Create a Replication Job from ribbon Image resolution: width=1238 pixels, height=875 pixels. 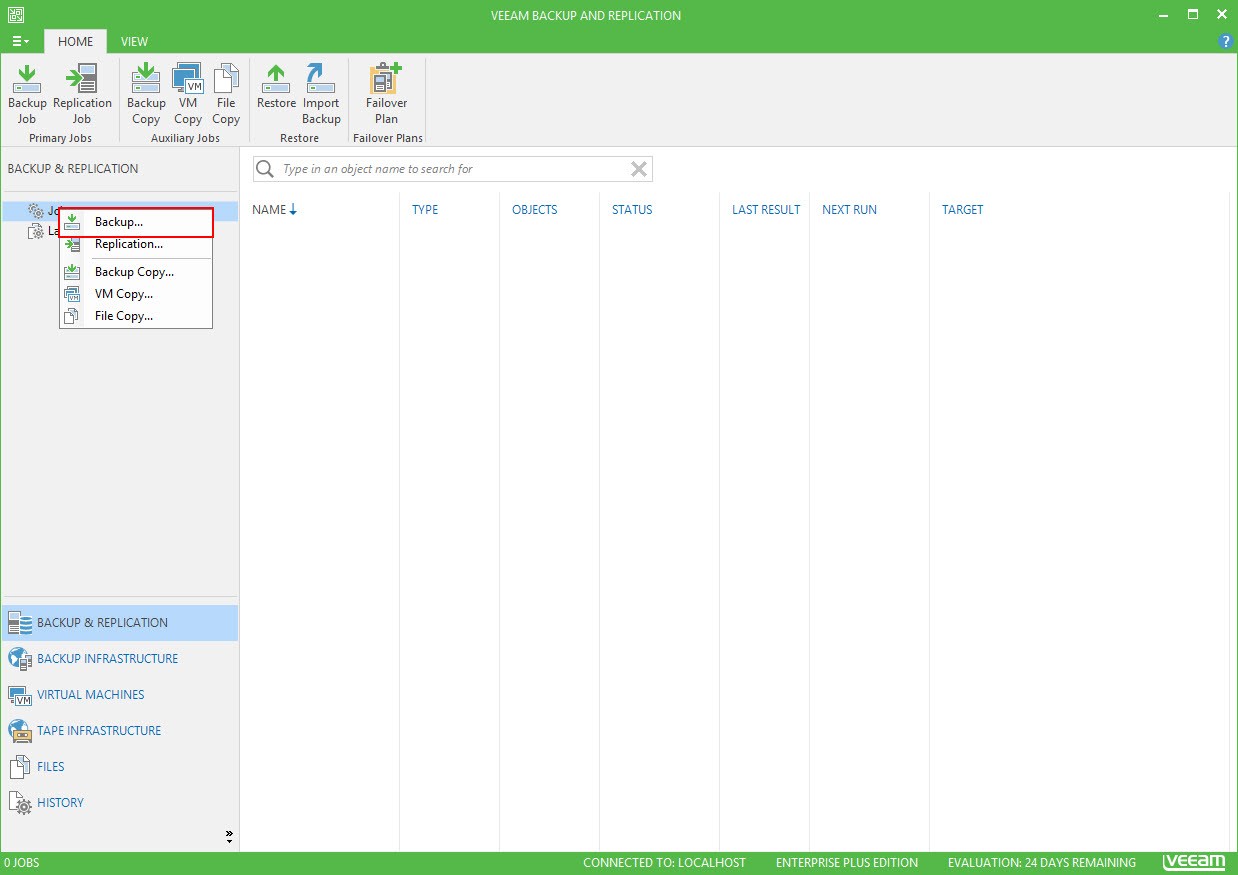(x=82, y=94)
